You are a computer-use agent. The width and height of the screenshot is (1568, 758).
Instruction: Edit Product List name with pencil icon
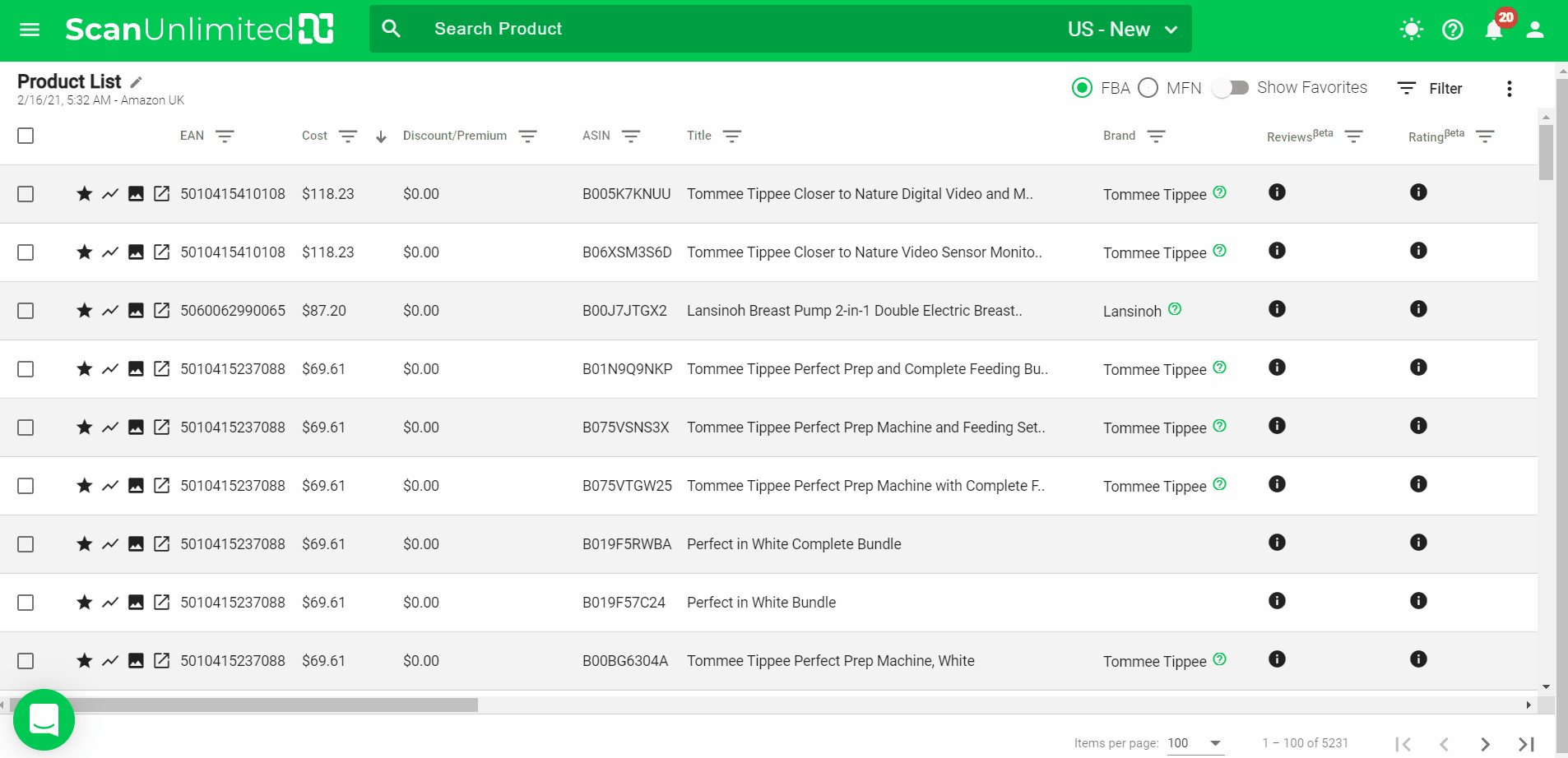[137, 82]
